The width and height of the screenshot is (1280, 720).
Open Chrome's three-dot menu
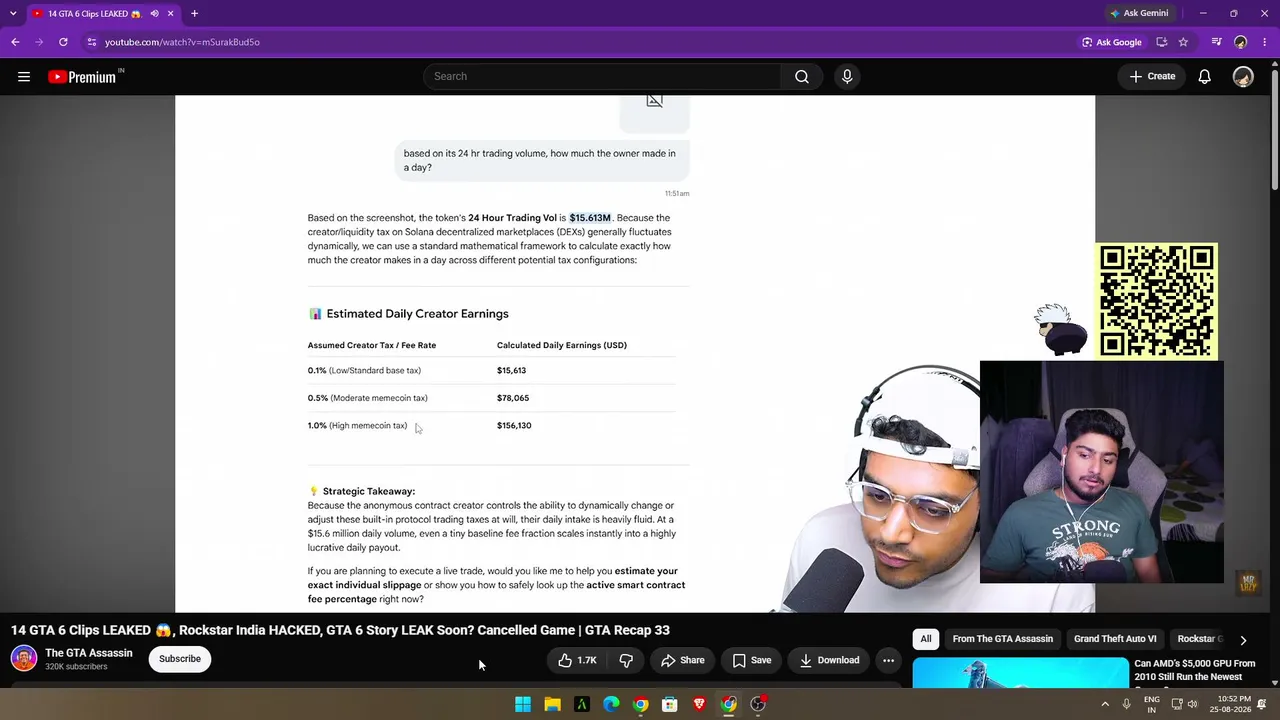[x=1264, y=42]
